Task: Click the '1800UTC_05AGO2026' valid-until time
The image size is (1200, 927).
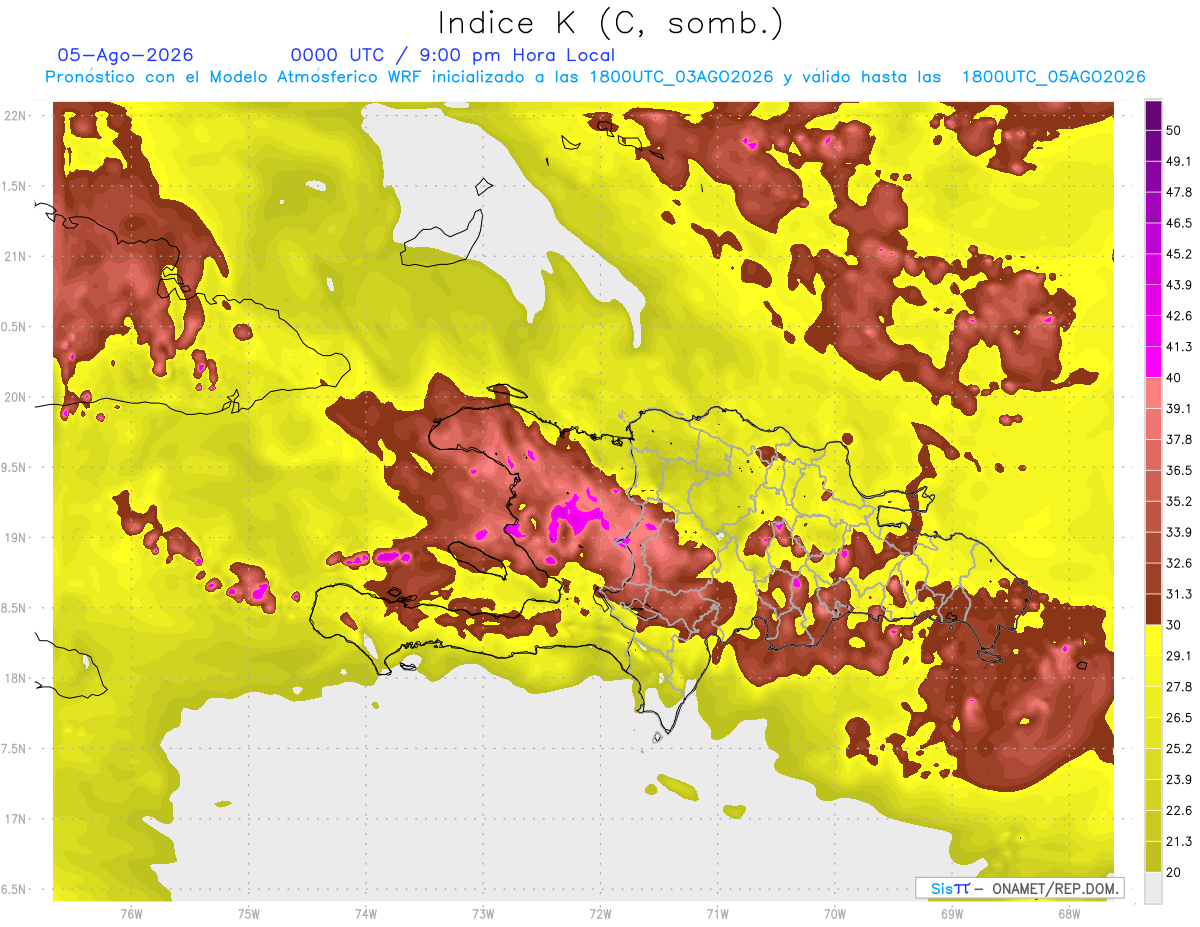Action: (1053, 77)
